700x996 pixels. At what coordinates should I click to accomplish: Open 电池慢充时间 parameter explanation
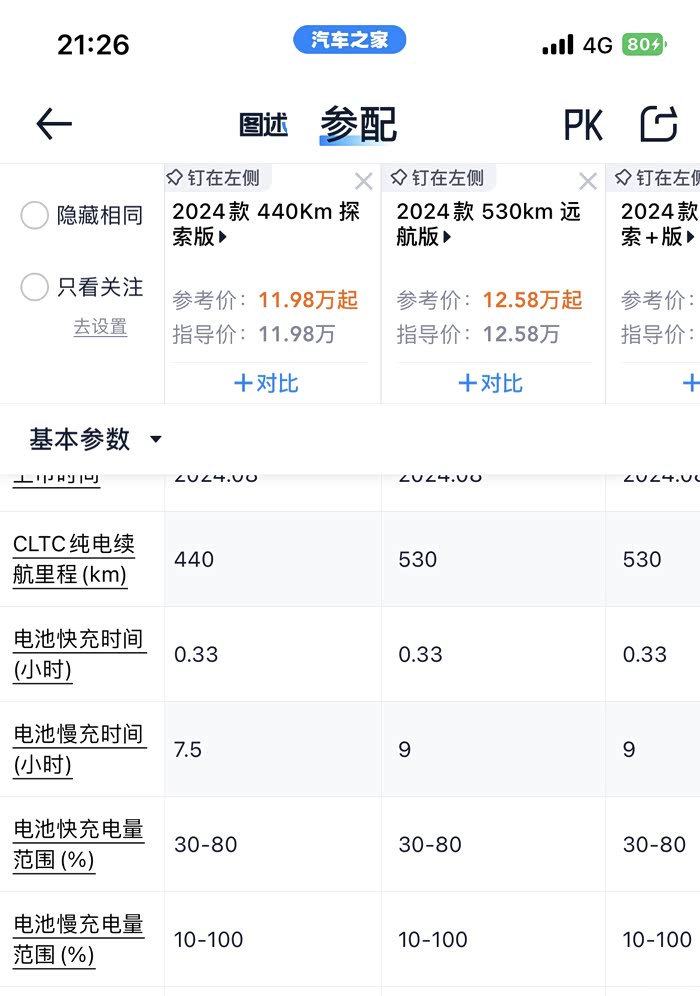click(x=78, y=749)
